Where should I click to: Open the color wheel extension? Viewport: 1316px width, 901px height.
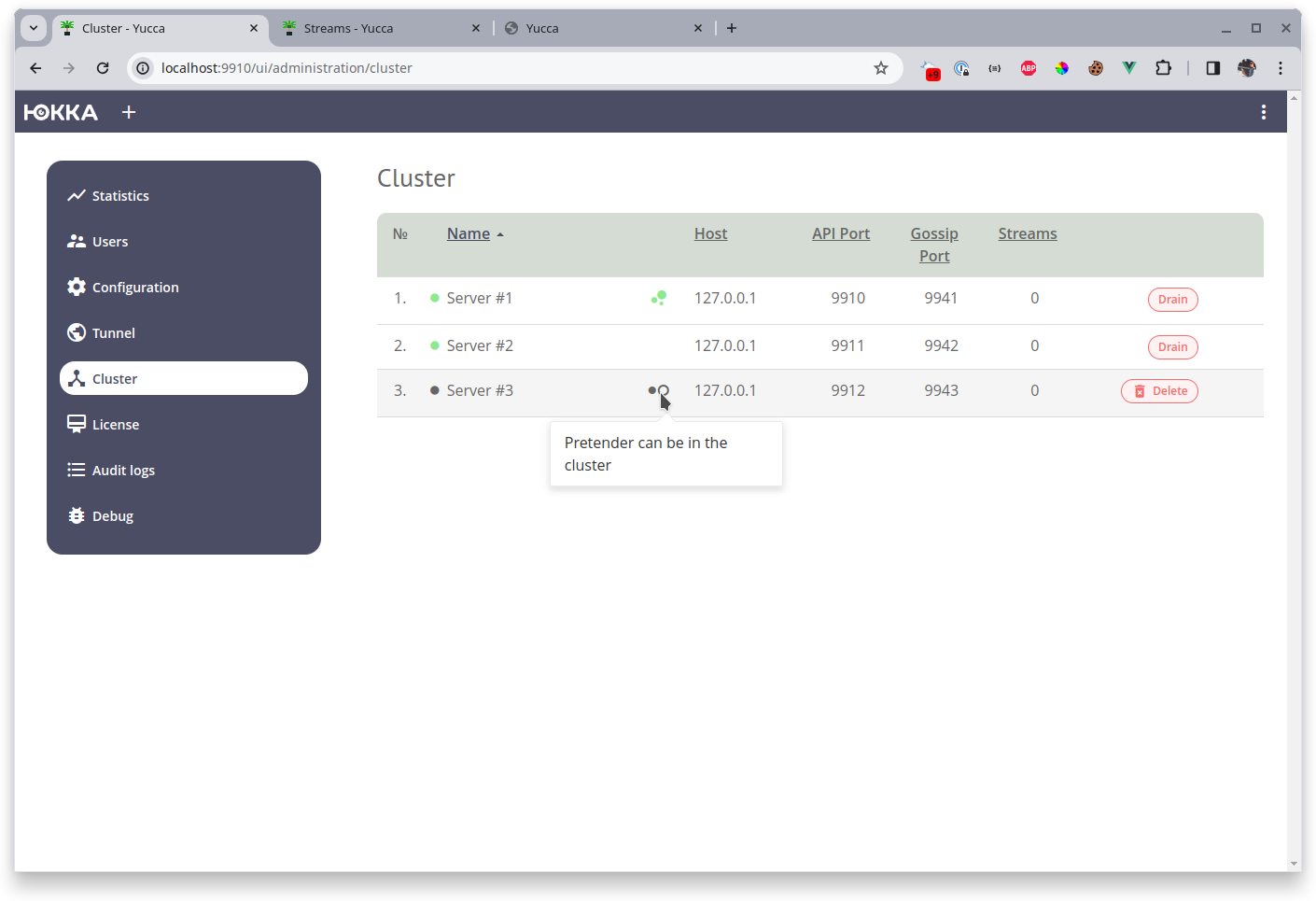point(1062,68)
